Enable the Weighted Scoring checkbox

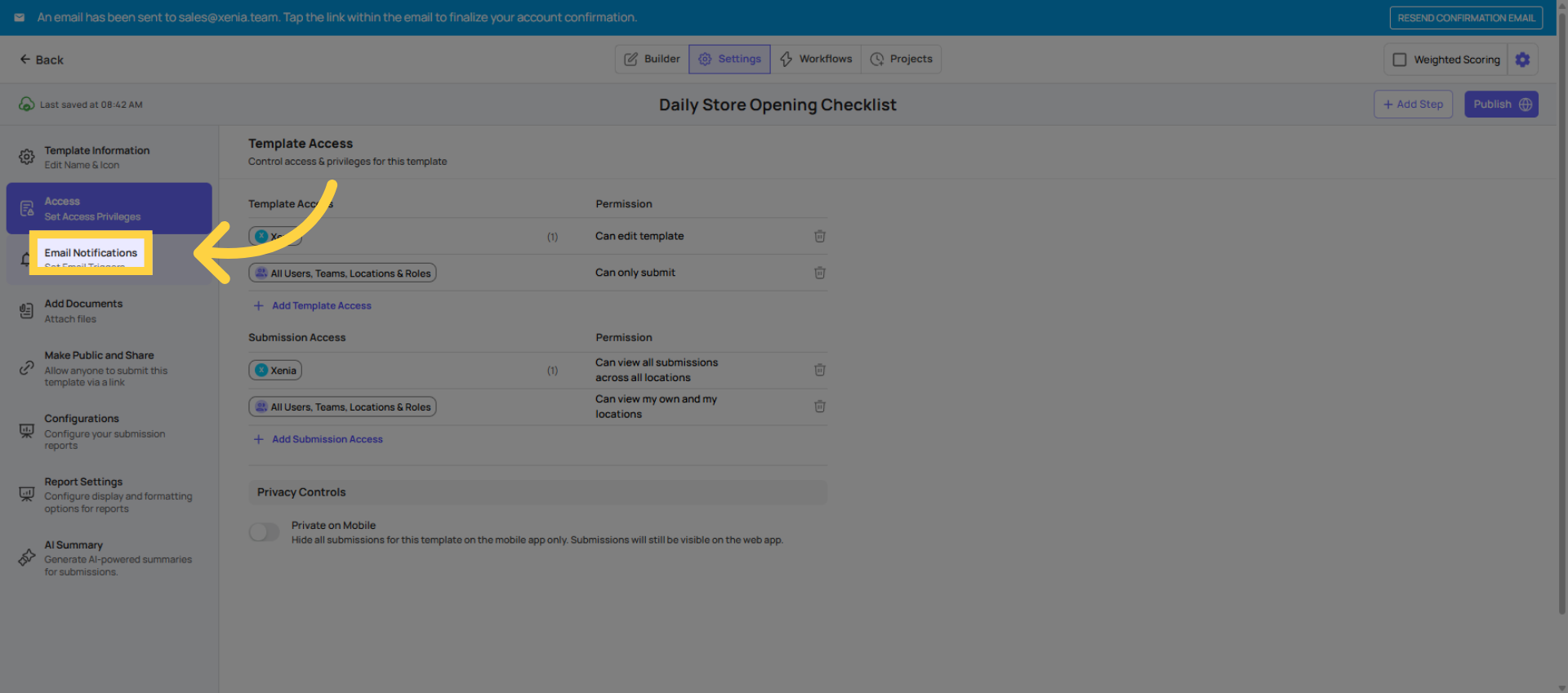1400,60
